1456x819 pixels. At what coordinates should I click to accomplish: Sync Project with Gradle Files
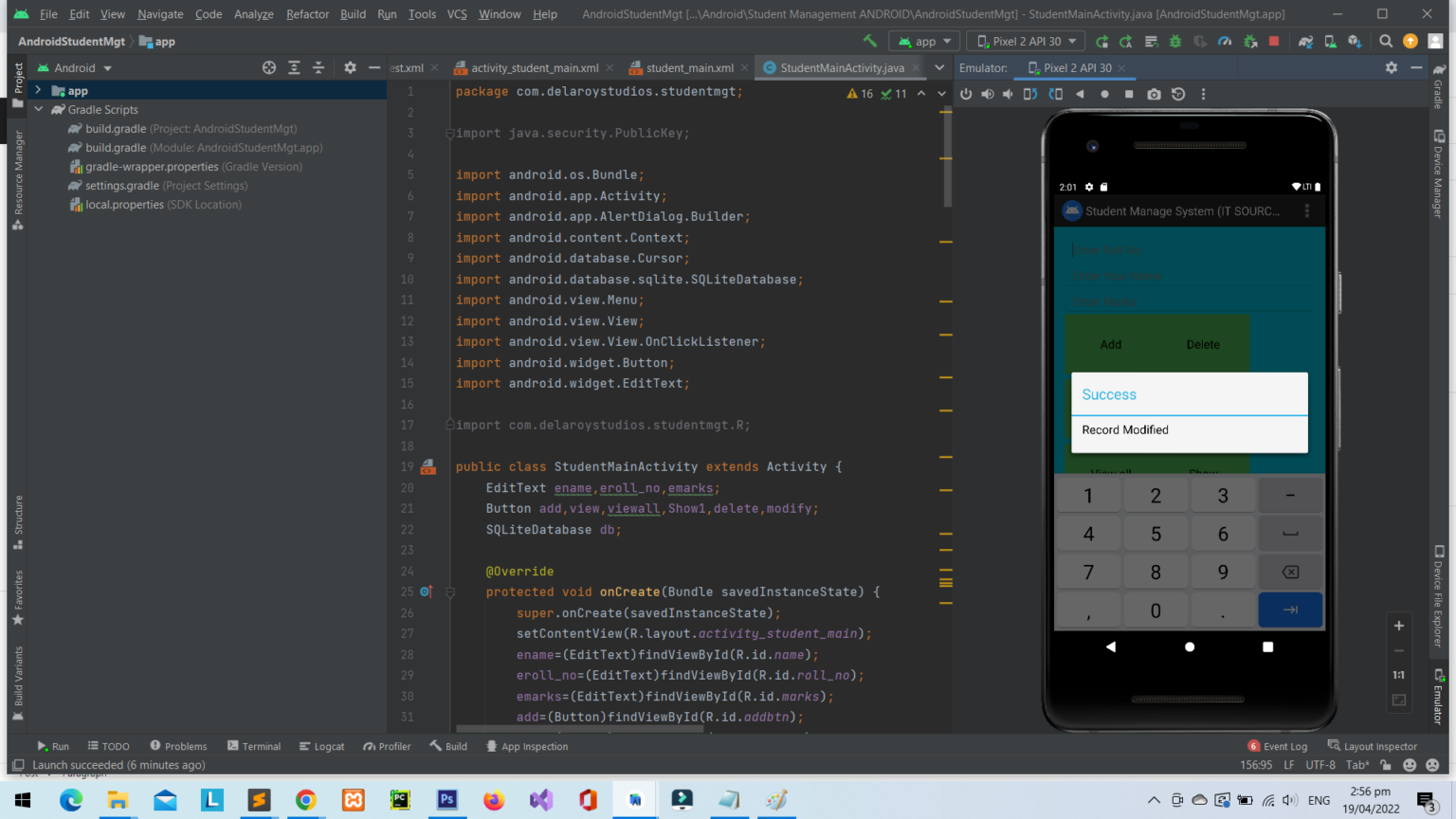(1306, 41)
